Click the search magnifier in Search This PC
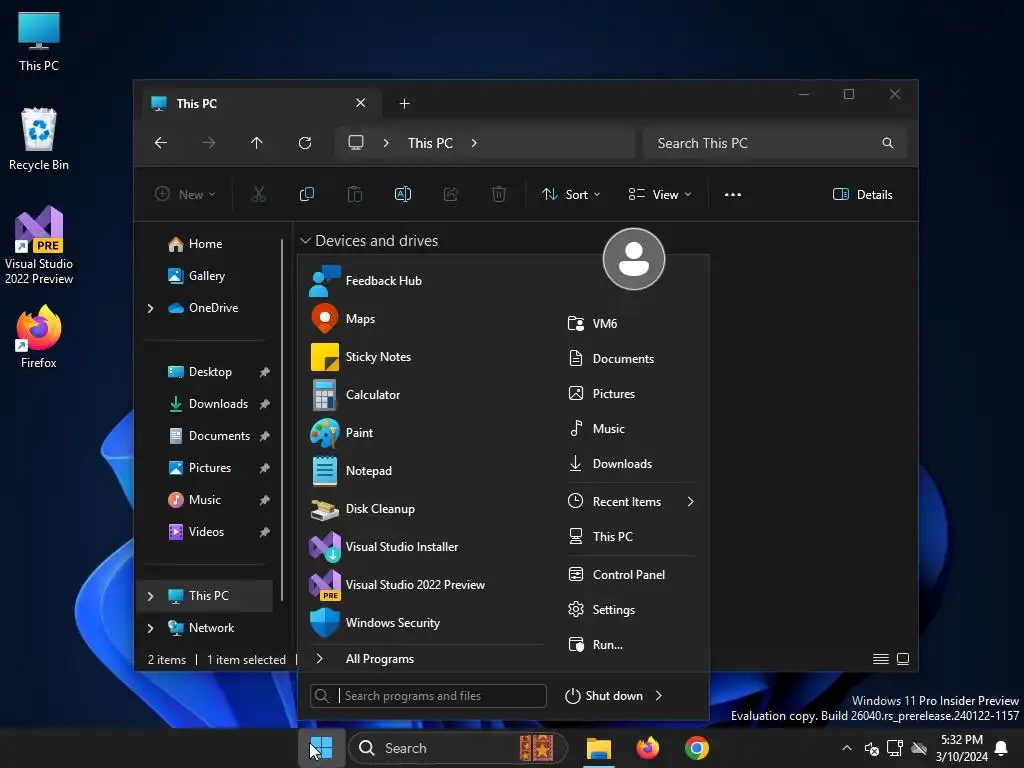Viewport: 1024px width, 768px height. point(888,143)
